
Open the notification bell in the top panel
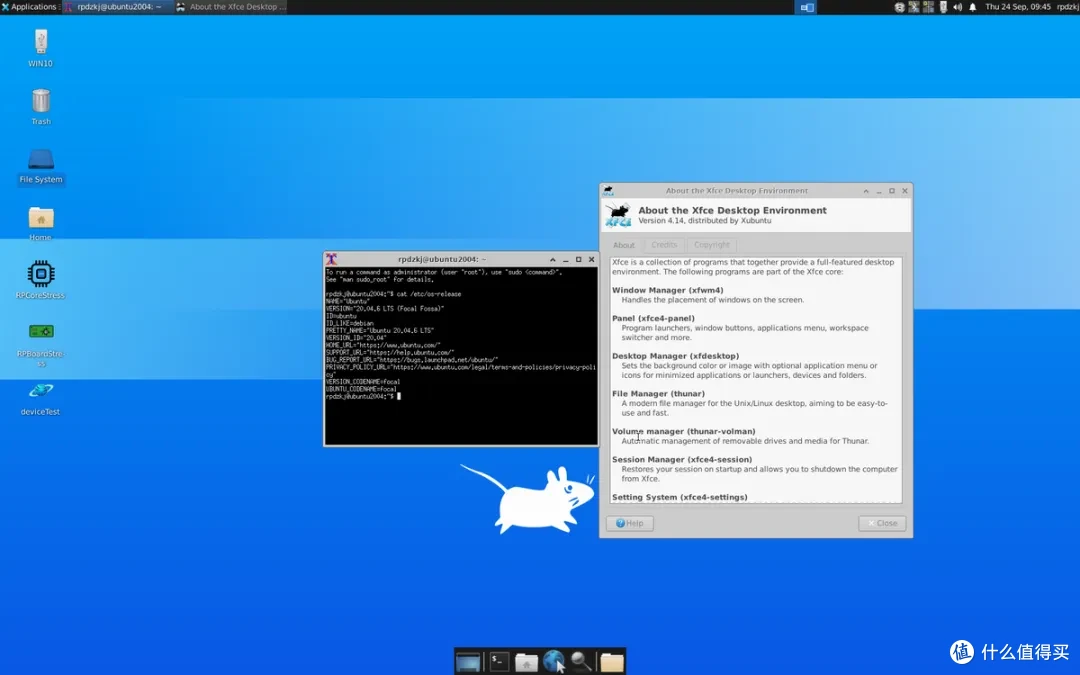(x=973, y=7)
